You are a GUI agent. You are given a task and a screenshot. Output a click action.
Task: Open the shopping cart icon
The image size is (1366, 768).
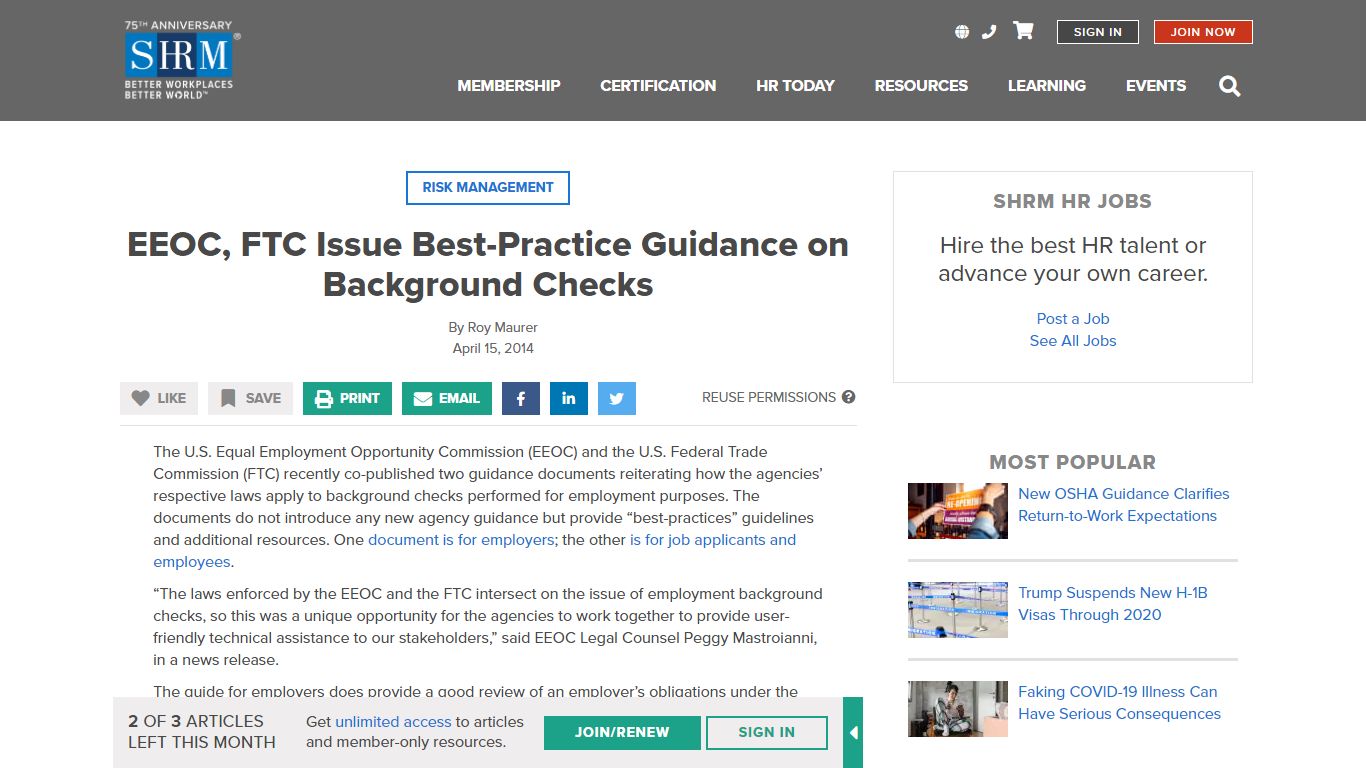click(x=1023, y=31)
